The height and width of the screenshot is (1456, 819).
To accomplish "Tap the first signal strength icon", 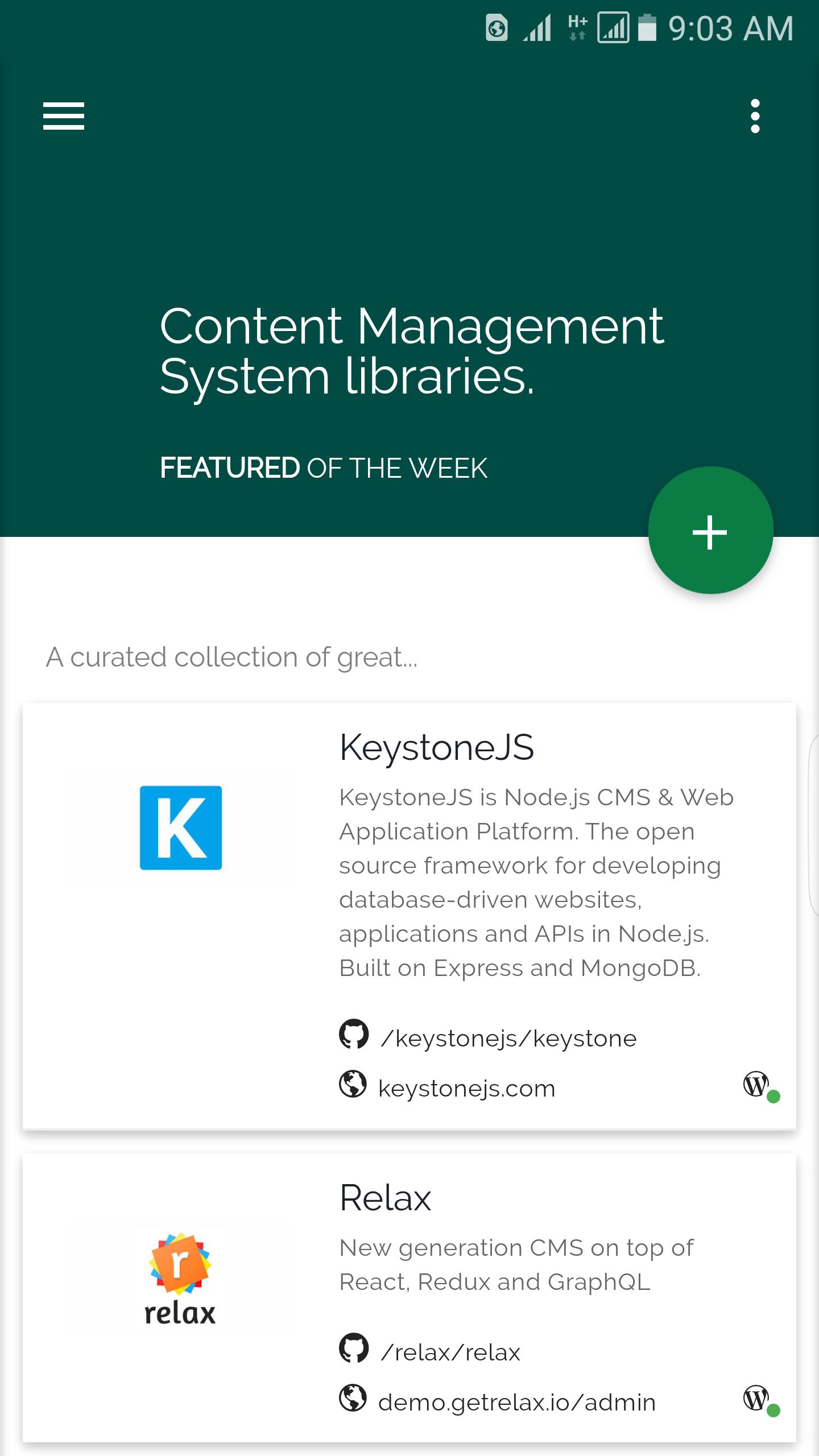I will point(537,28).
